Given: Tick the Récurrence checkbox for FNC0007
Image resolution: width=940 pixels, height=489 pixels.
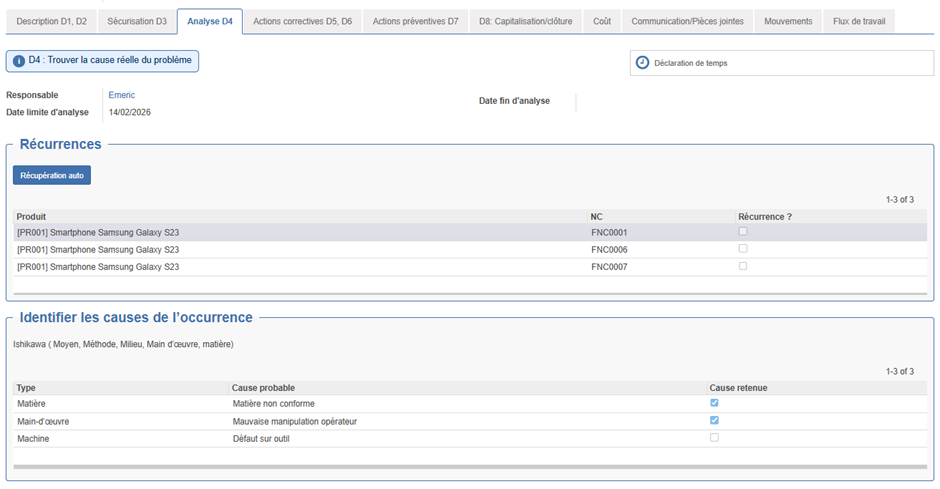Looking at the screenshot, I should 742,266.
